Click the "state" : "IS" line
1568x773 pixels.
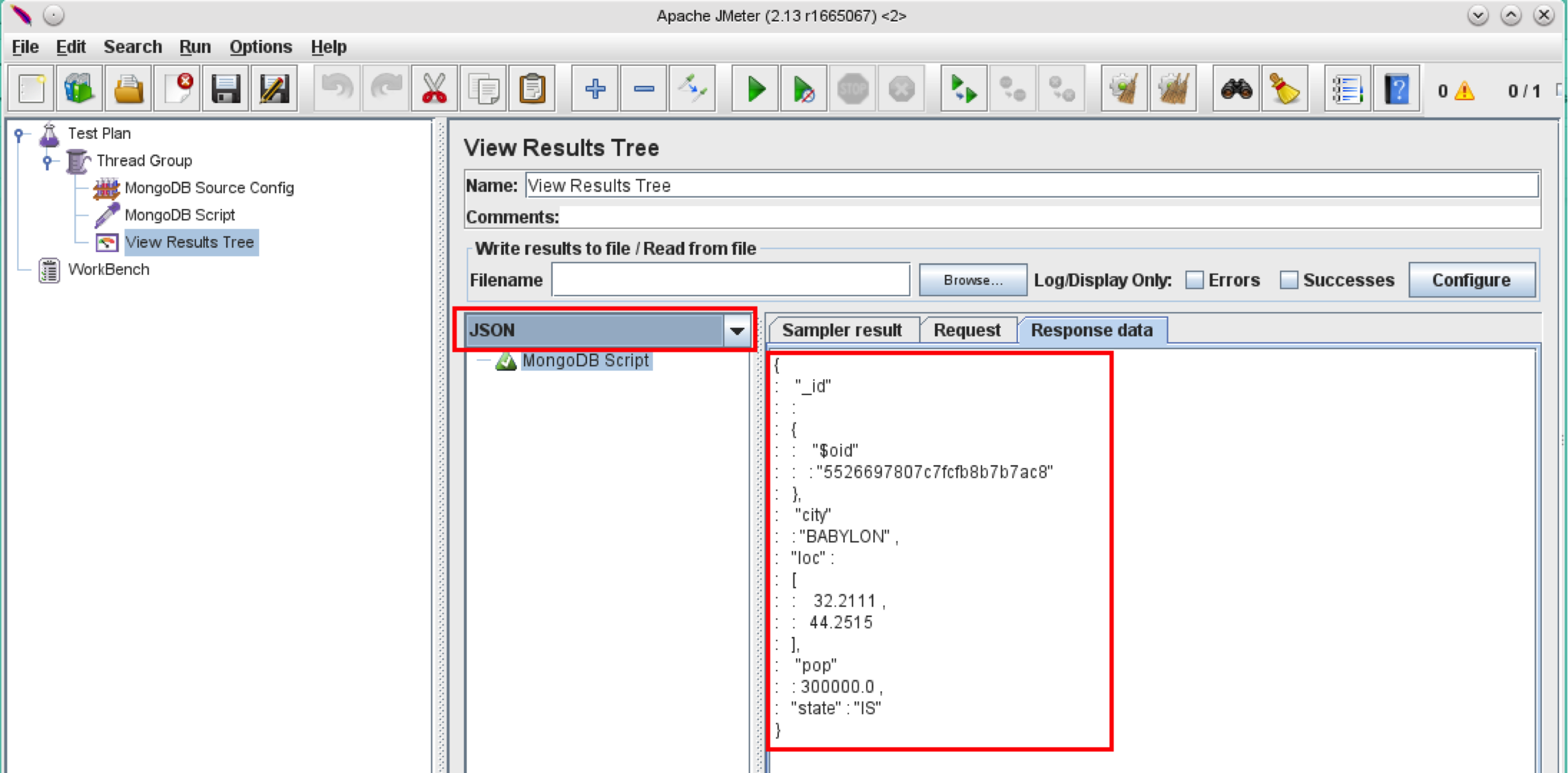coord(836,708)
